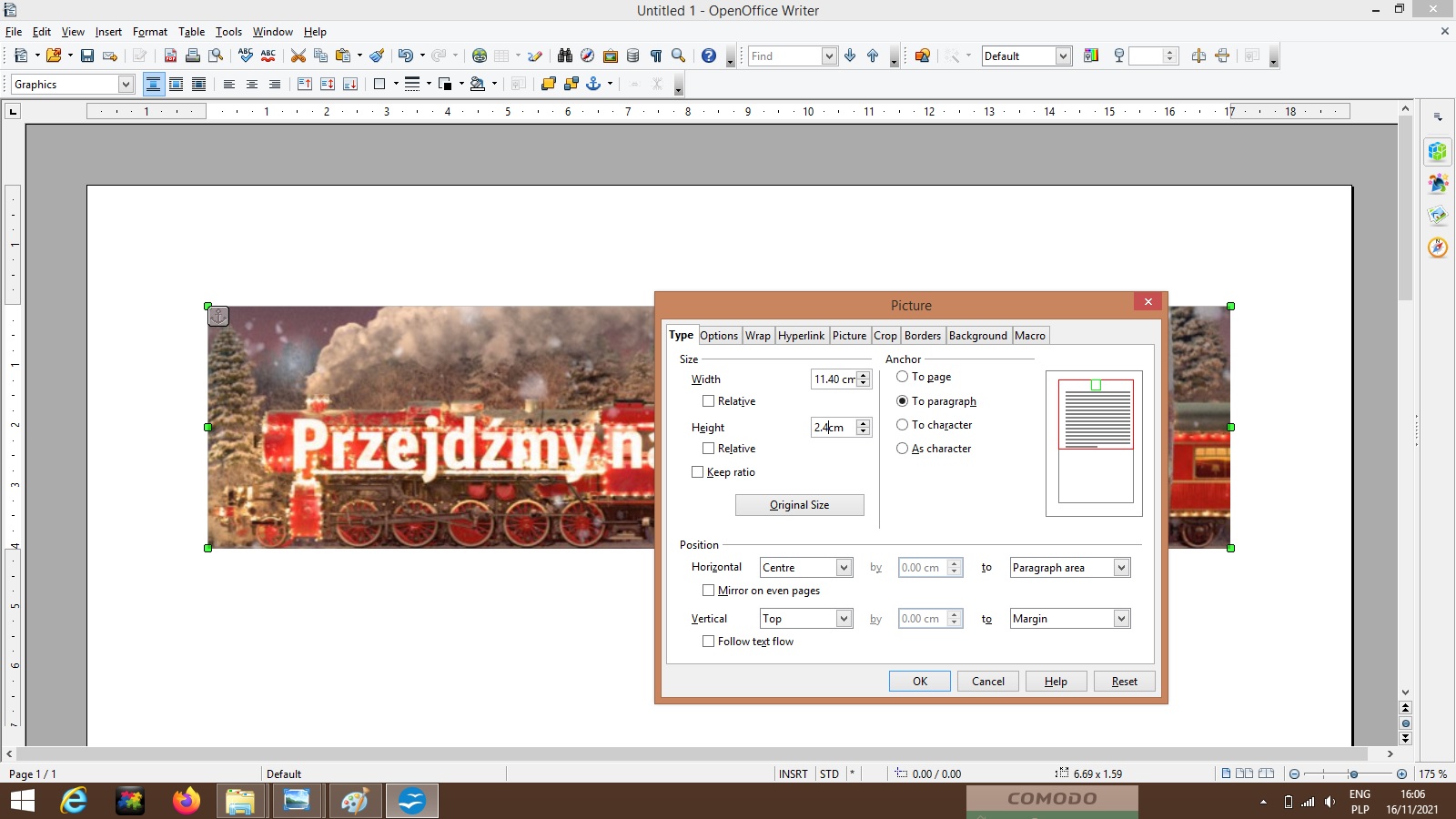Open Find & Replace binoculars icon
The image size is (1456, 819).
pos(564,56)
